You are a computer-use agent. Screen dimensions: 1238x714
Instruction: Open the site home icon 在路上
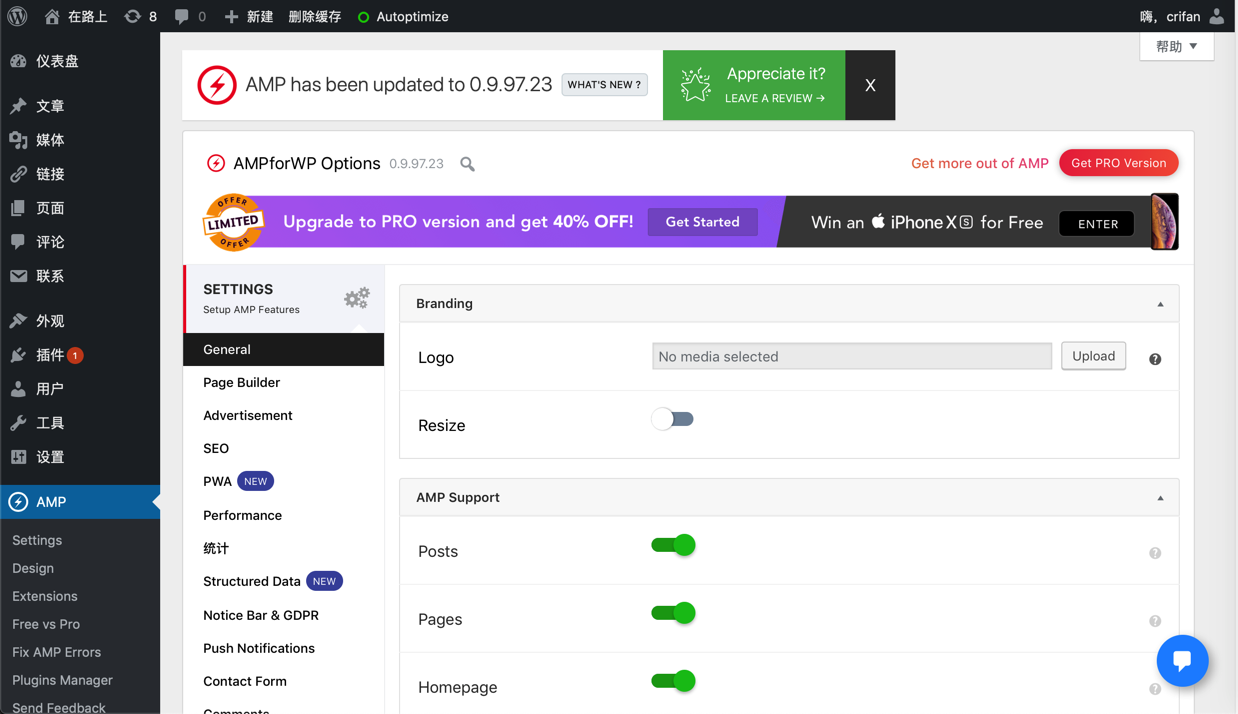[52, 16]
